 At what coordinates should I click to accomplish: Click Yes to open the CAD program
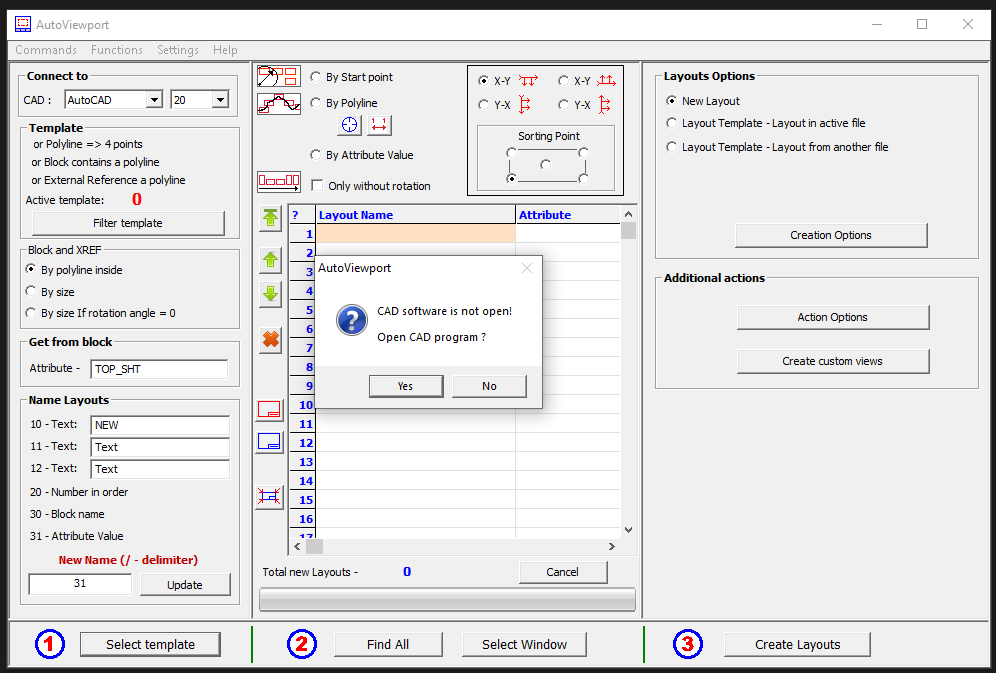[x=405, y=386]
